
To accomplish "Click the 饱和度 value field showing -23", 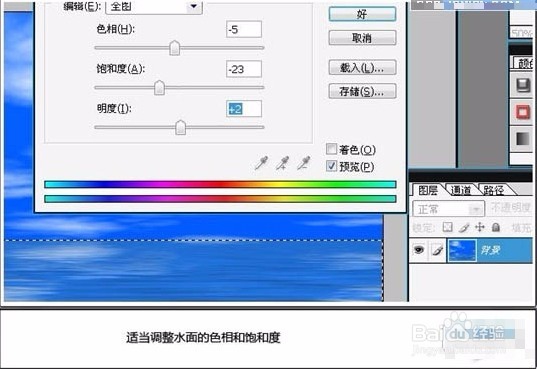I will [x=244, y=69].
